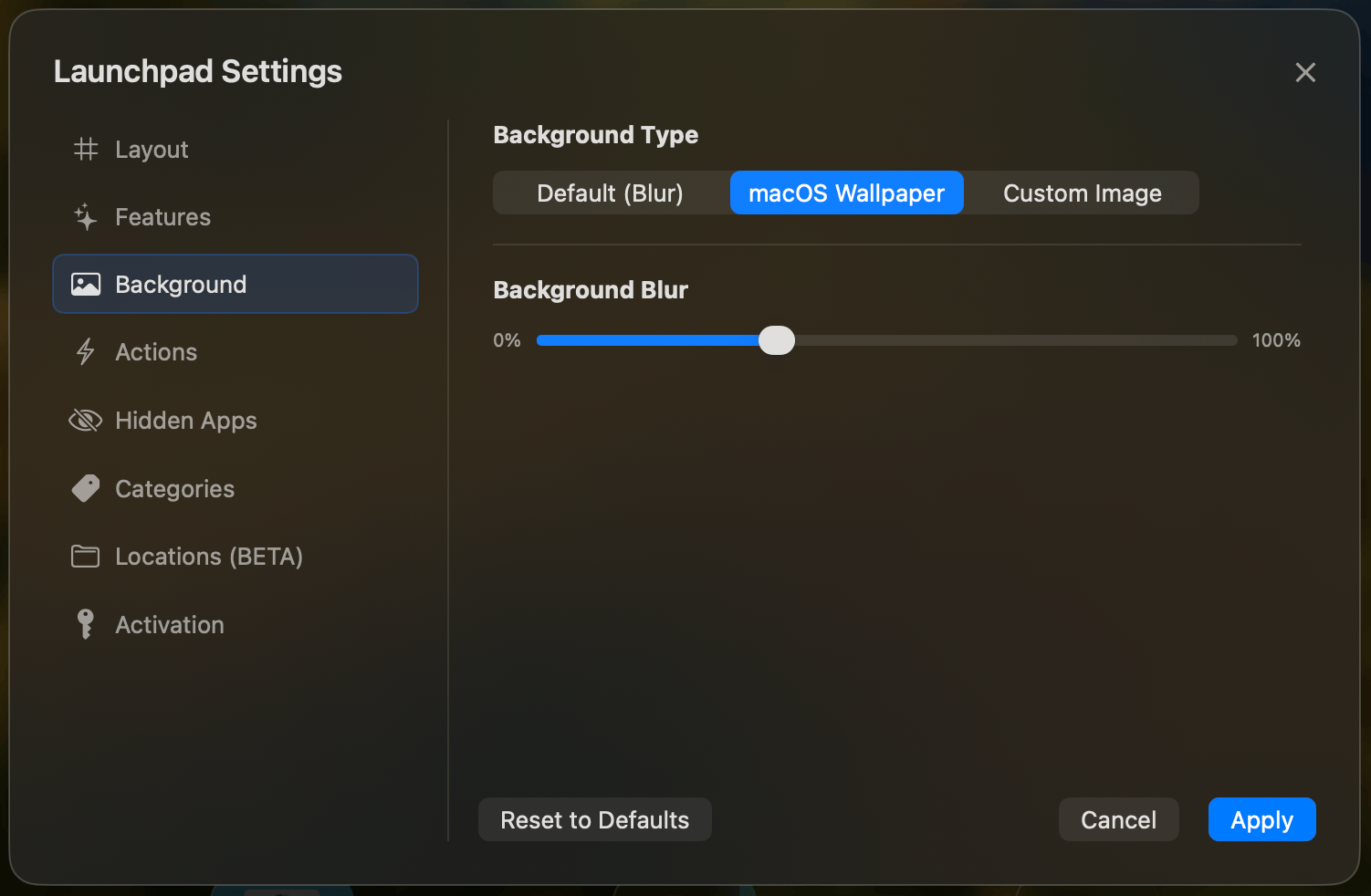Screen dimensions: 1371x896
Task: Select the lightning bolt icon for Actions
Action: click(85, 351)
